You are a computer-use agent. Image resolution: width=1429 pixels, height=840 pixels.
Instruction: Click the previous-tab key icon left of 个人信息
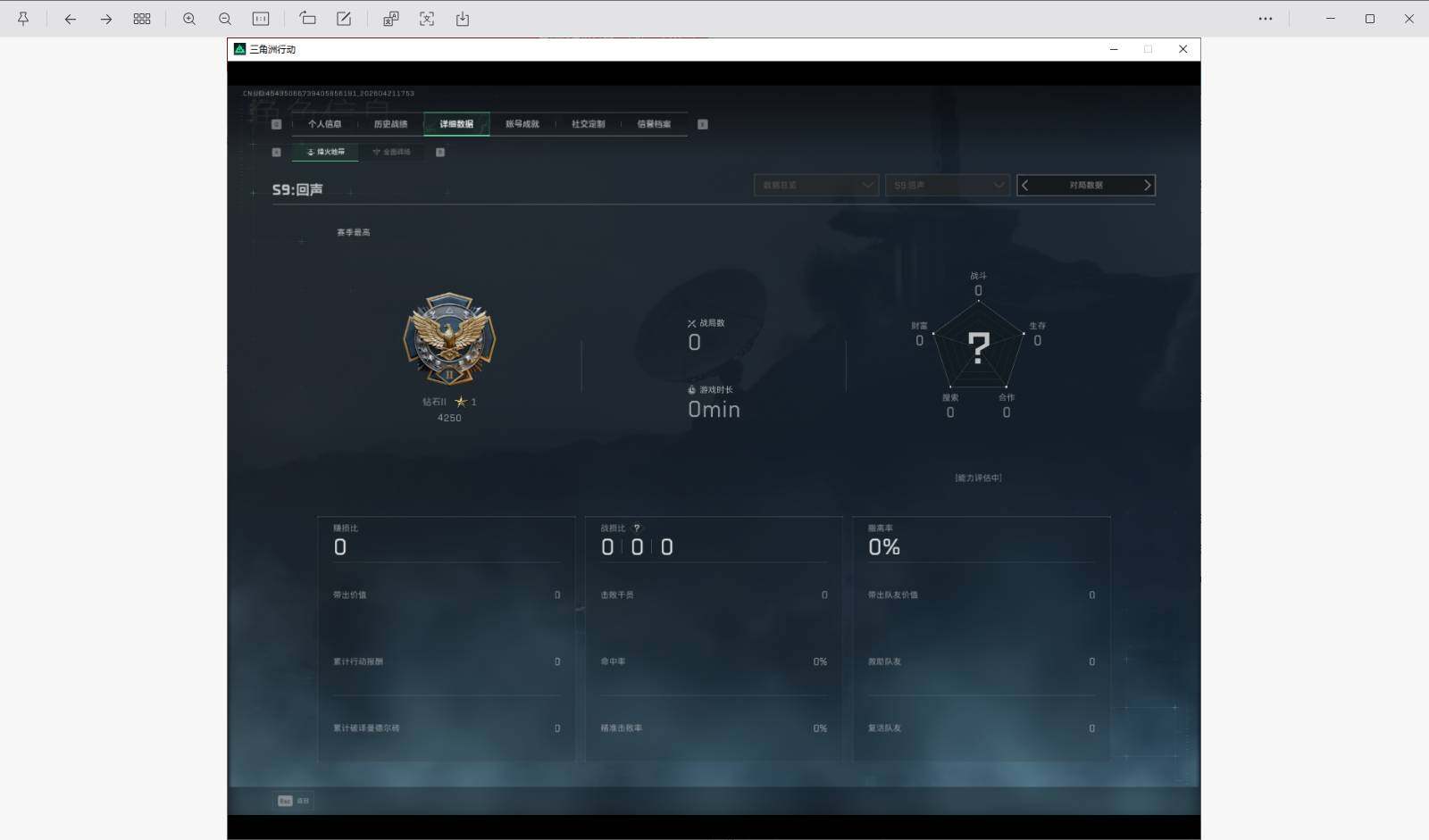coord(277,124)
